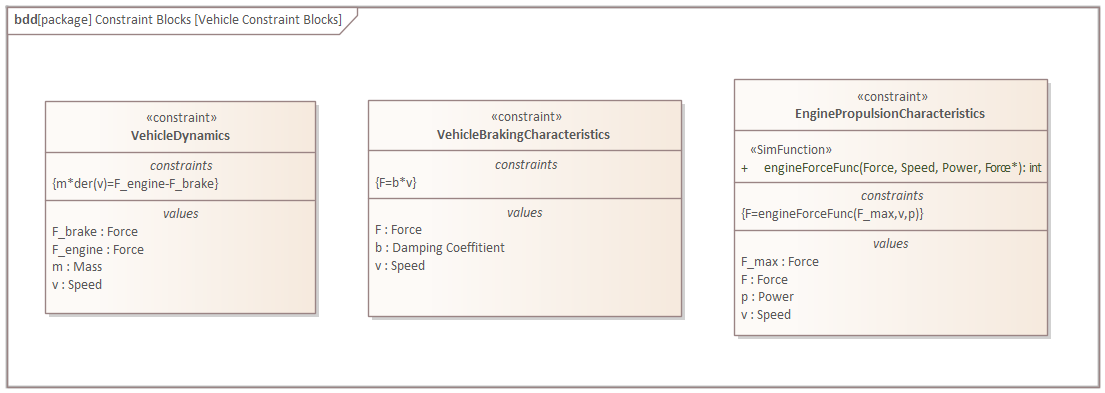Screen dimensions: 1105x393
Task: Click the F=engineForceFunc(F_max,v,p) constraint
Action: [832, 213]
